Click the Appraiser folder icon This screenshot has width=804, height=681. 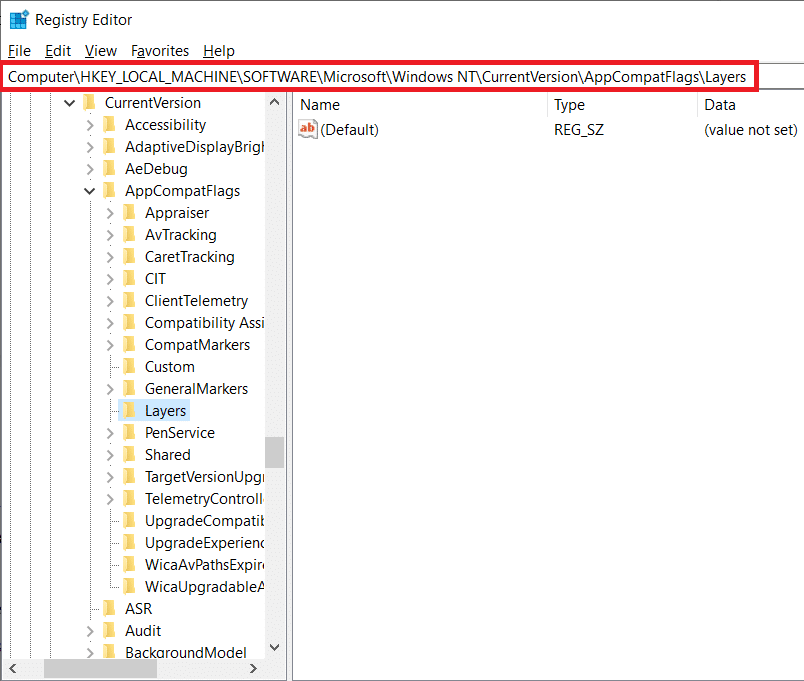coord(129,213)
